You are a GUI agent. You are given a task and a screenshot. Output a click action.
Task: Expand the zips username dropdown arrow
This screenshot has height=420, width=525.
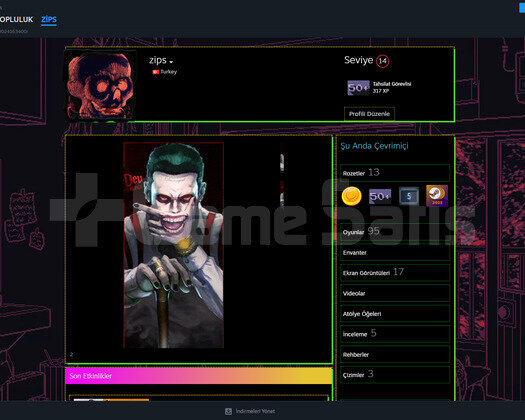point(171,62)
